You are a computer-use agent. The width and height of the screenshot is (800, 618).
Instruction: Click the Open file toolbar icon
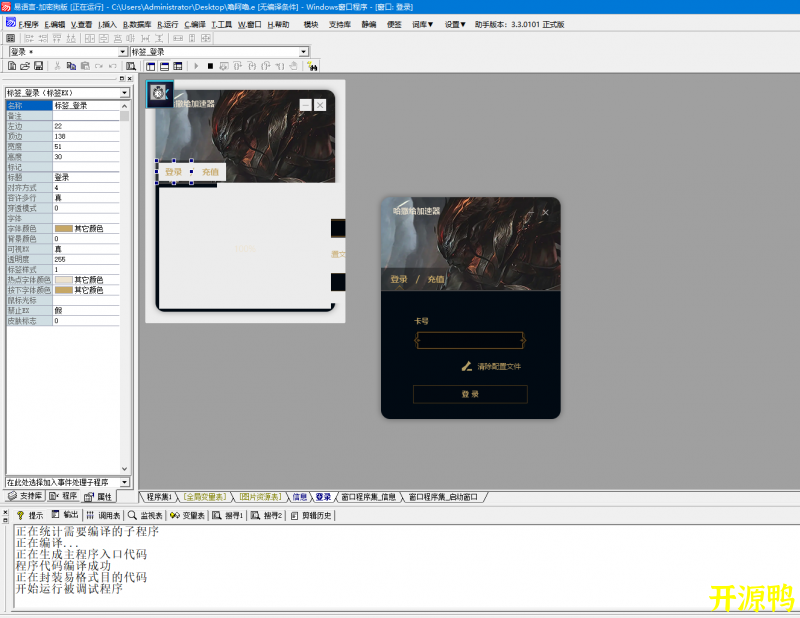[24, 66]
